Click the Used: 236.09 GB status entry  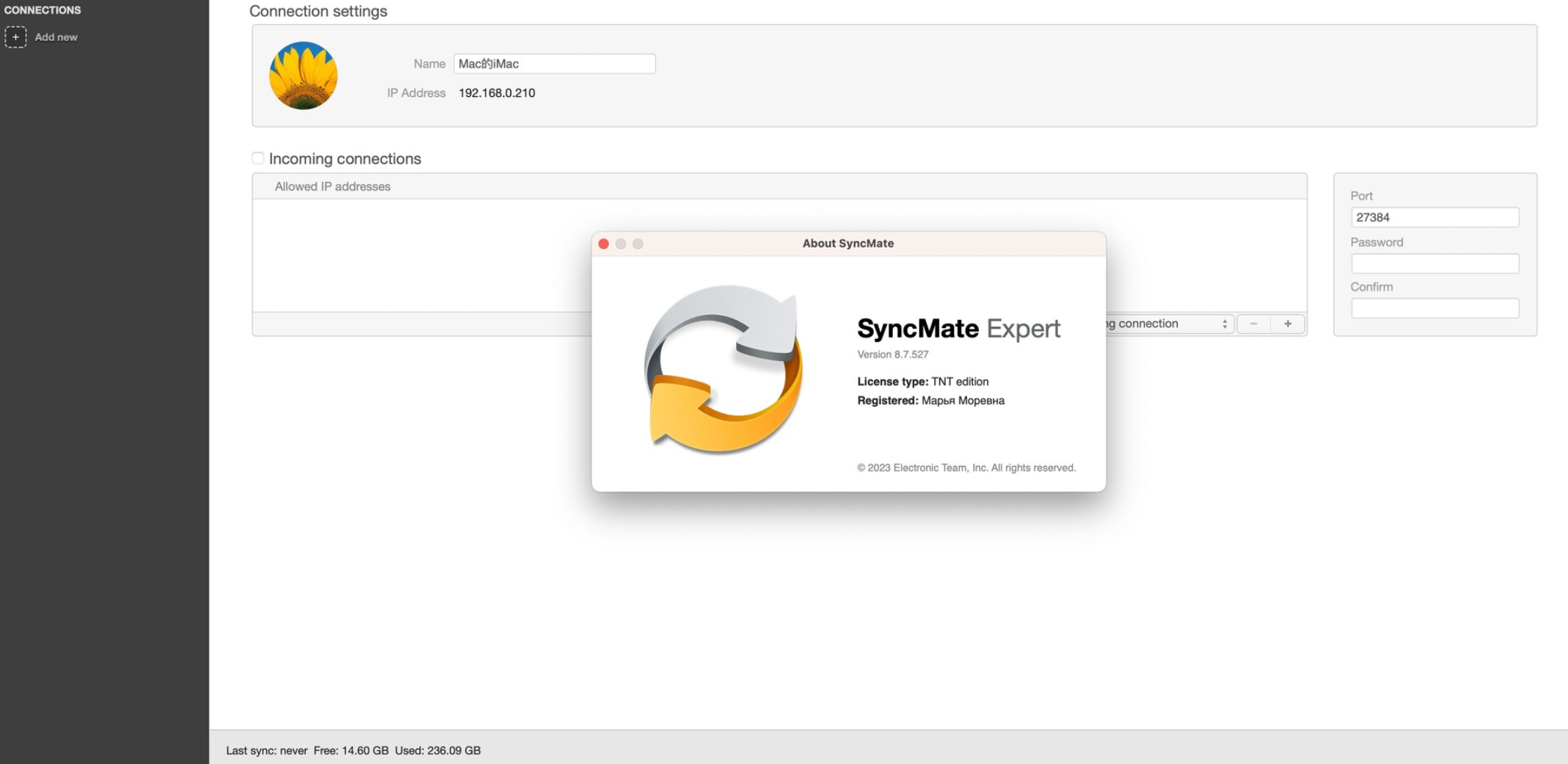click(437, 750)
